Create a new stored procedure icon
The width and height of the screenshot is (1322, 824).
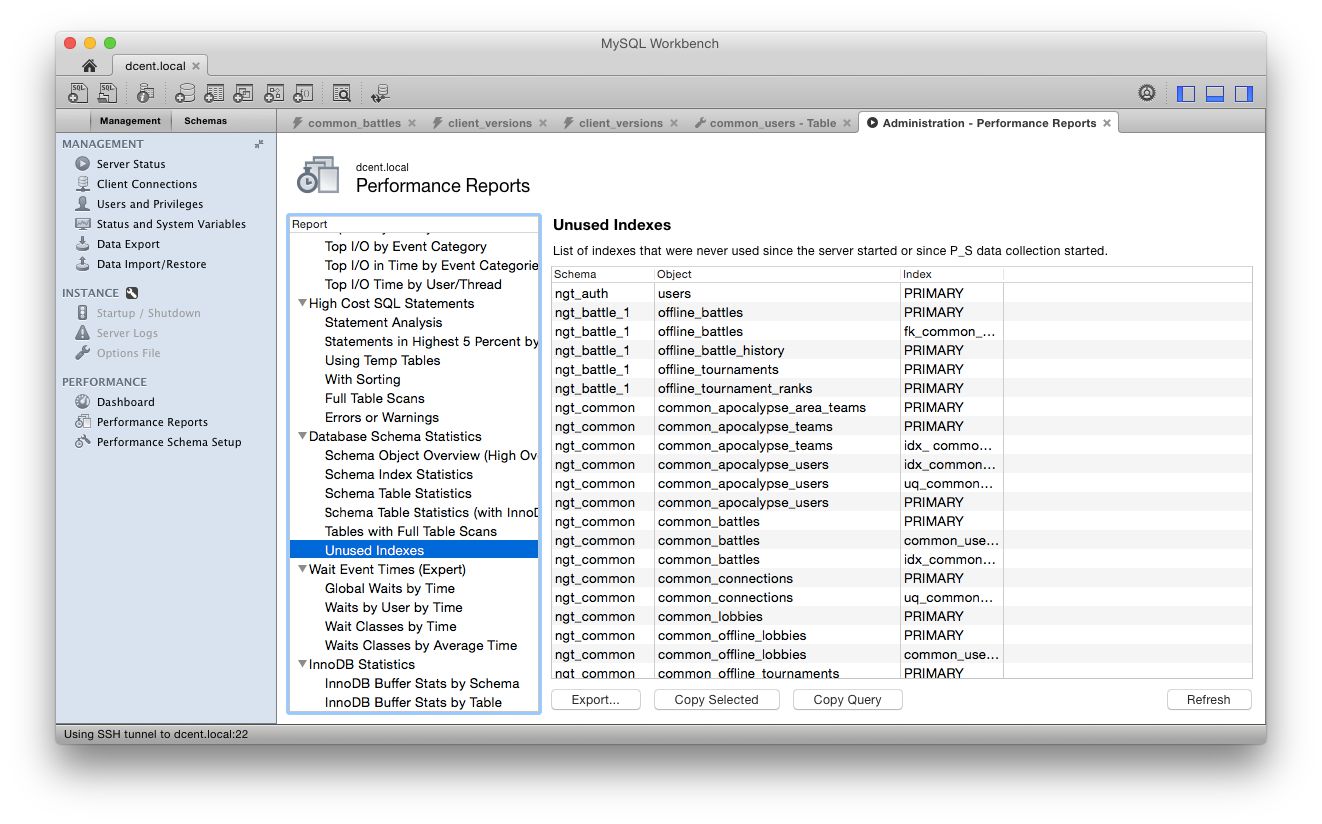coord(273,93)
